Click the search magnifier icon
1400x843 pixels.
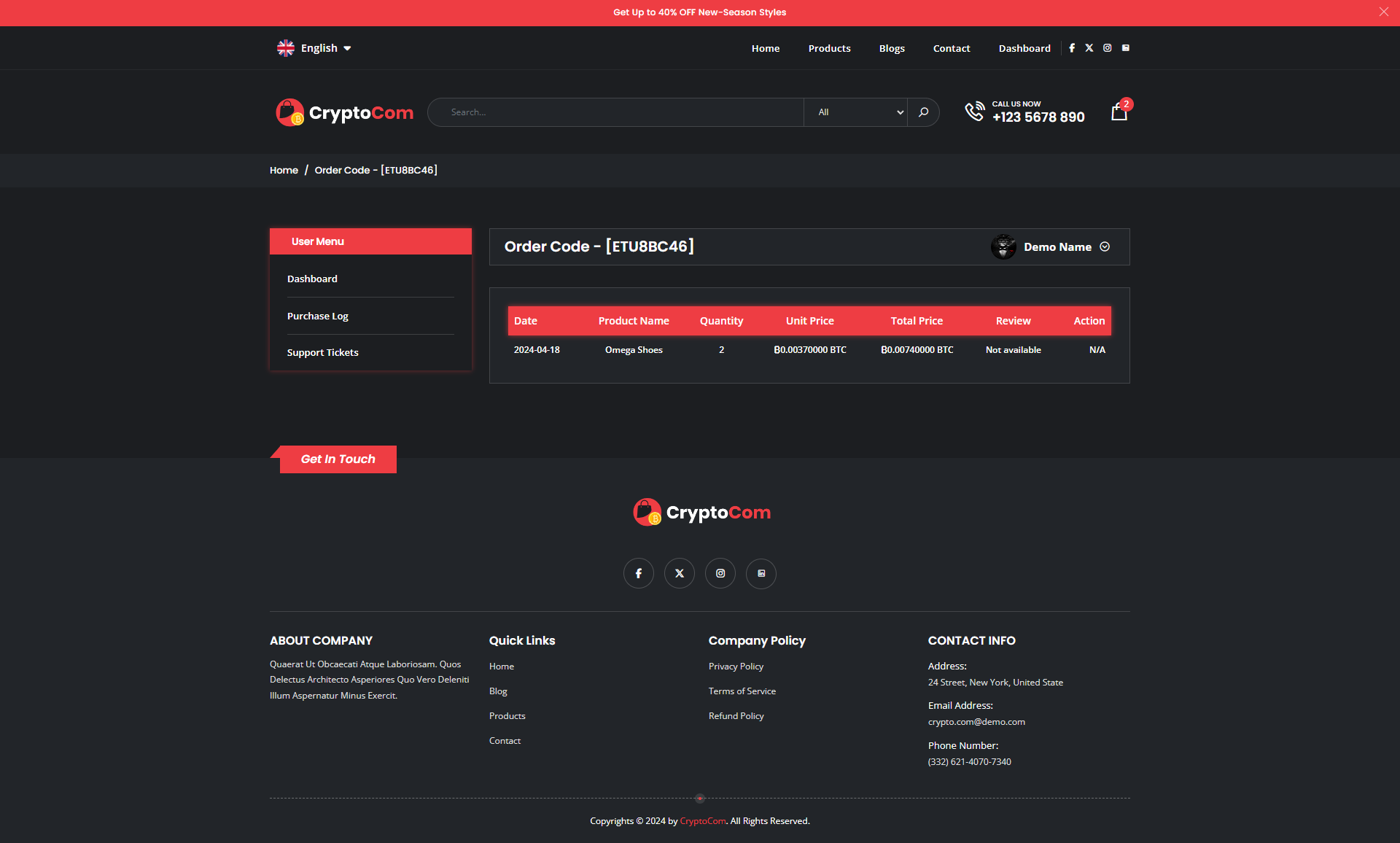[x=923, y=112]
